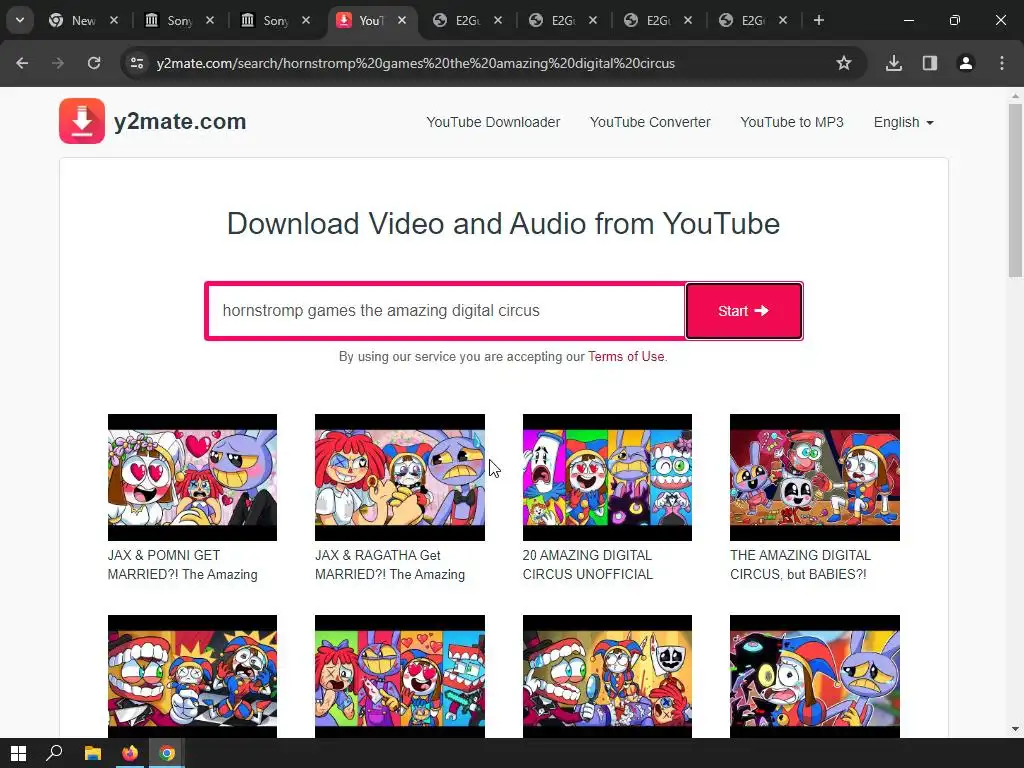Close the active YouTube downloader tab
Screen dimensions: 1024x768
point(402,20)
